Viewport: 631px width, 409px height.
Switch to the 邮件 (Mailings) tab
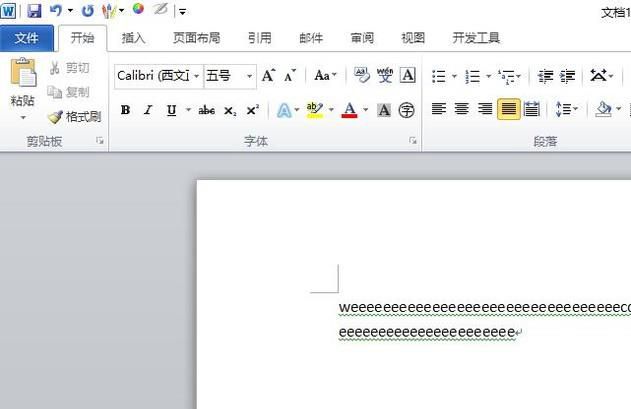311,38
